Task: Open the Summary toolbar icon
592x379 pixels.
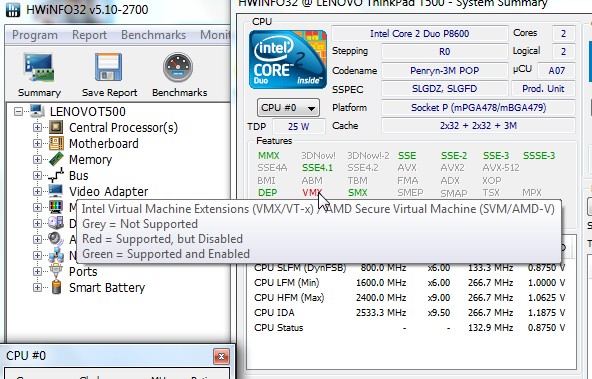Action: pyautogui.click(x=39, y=68)
